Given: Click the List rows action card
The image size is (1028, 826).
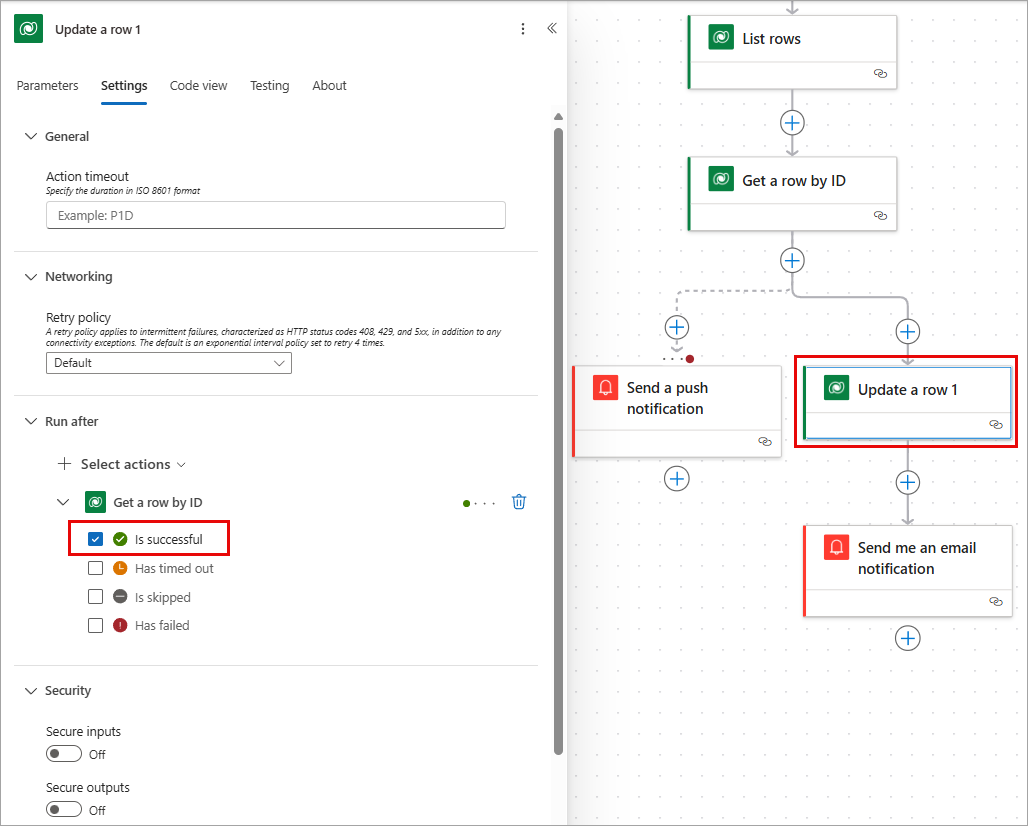Looking at the screenshot, I should [x=792, y=38].
